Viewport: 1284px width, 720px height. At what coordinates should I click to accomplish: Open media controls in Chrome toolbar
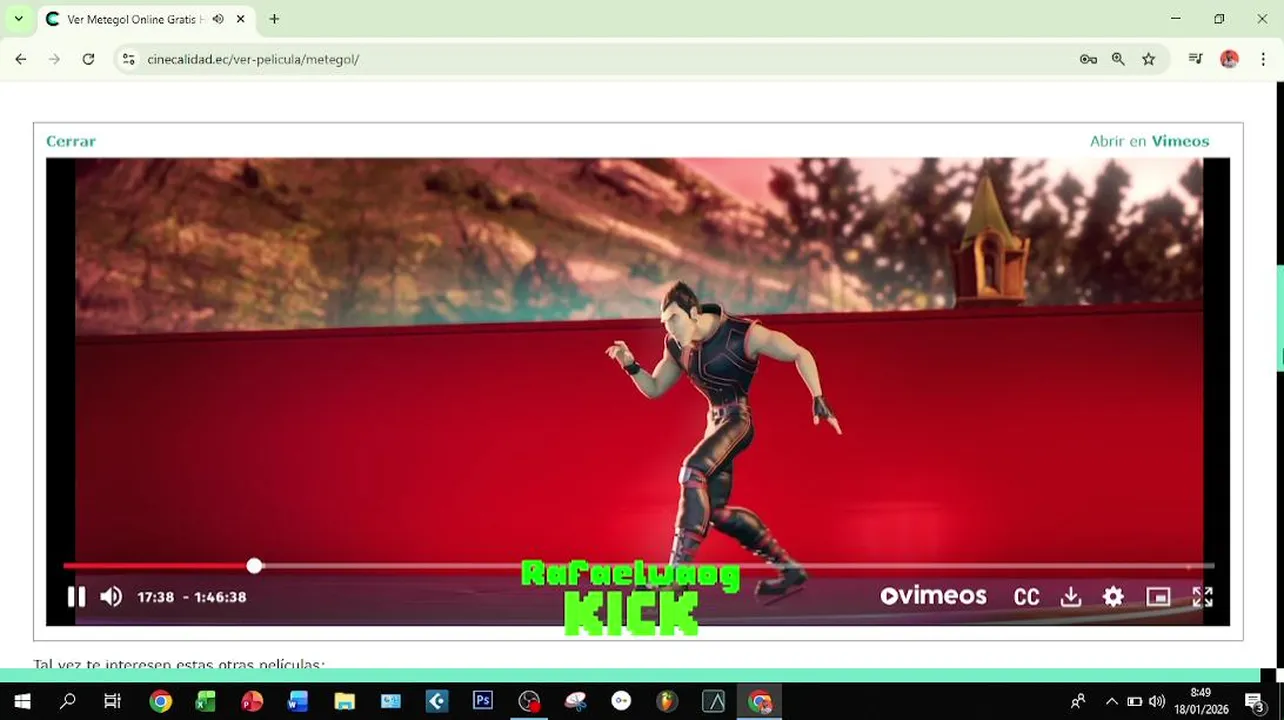tap(1195, 59)
